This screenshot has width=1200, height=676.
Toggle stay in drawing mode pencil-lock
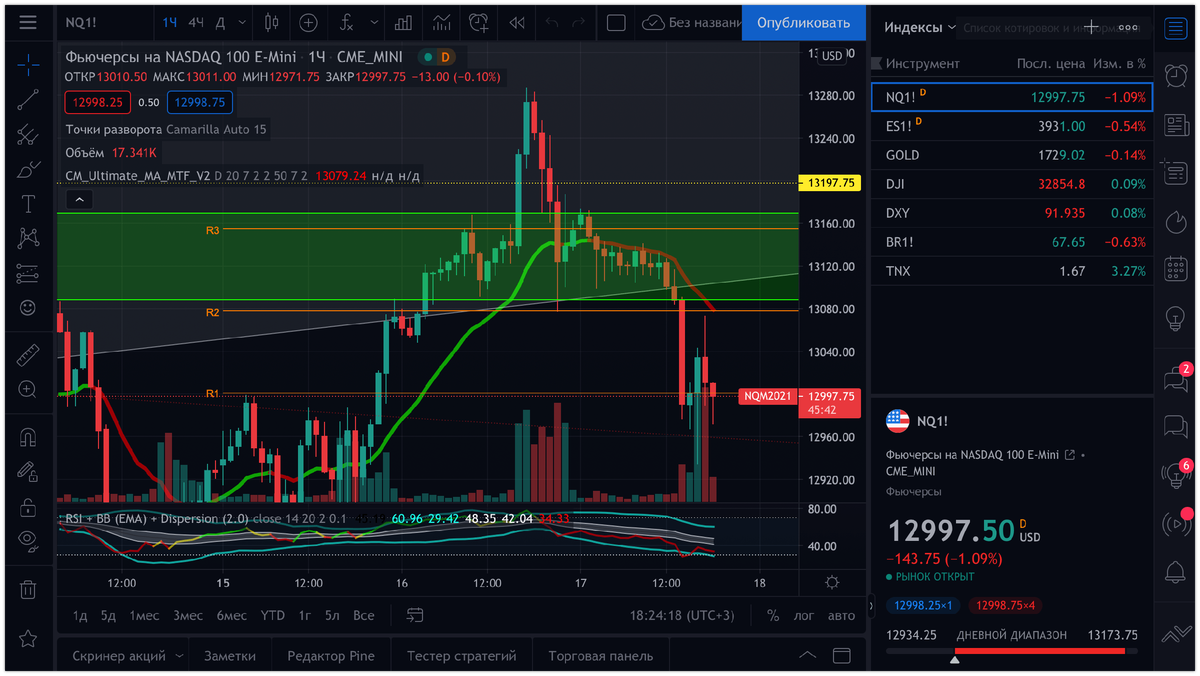pyautogui.click(x=28, y=471)
